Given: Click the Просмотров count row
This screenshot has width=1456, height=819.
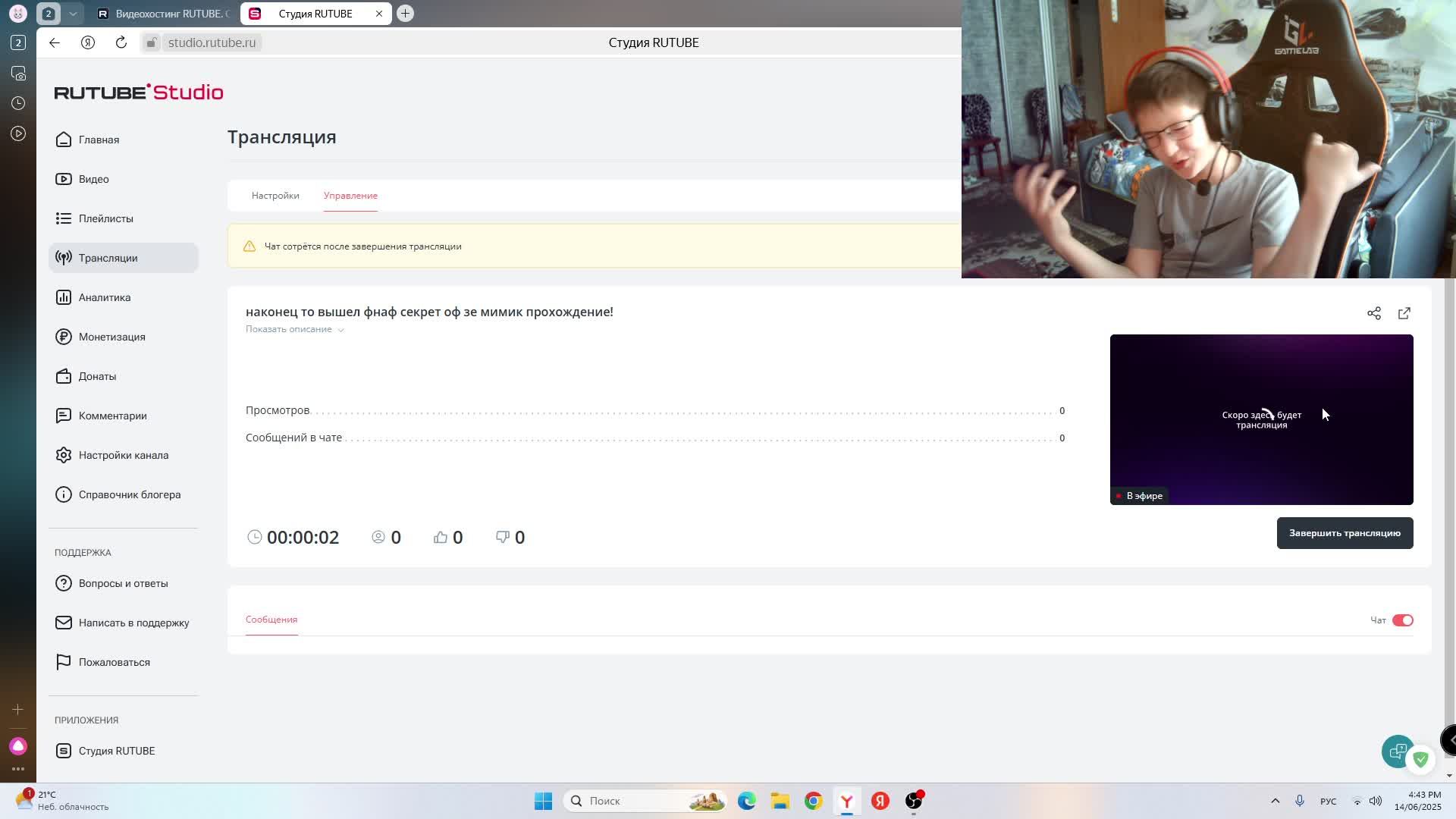Looking at the screenshot, I should pos(655,410).
